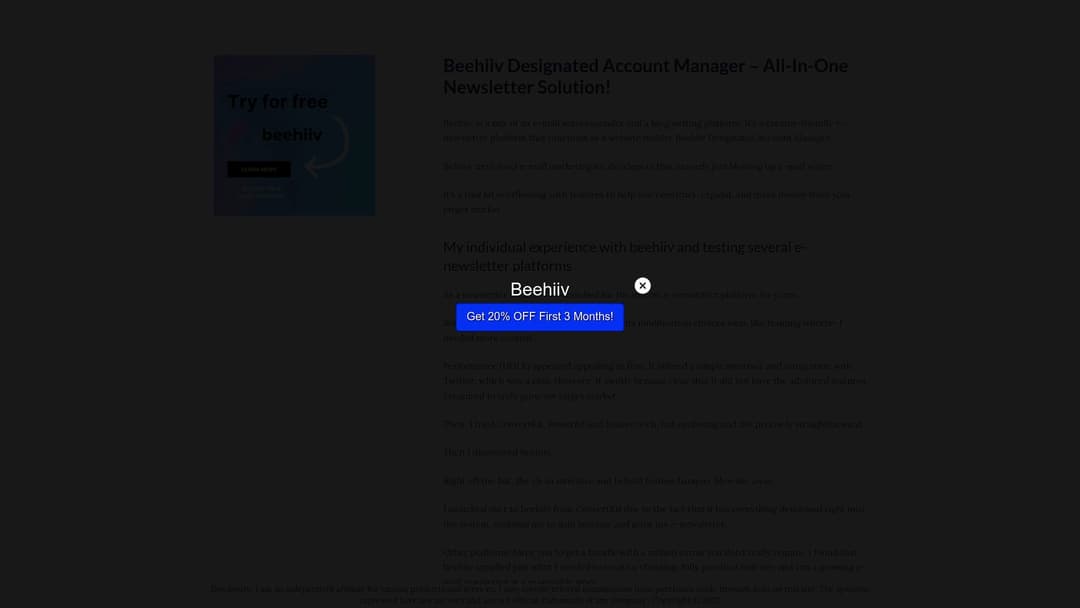
Task: Click the 'Try for free beehiiv' banner image
Action: [x=295, y=136]
